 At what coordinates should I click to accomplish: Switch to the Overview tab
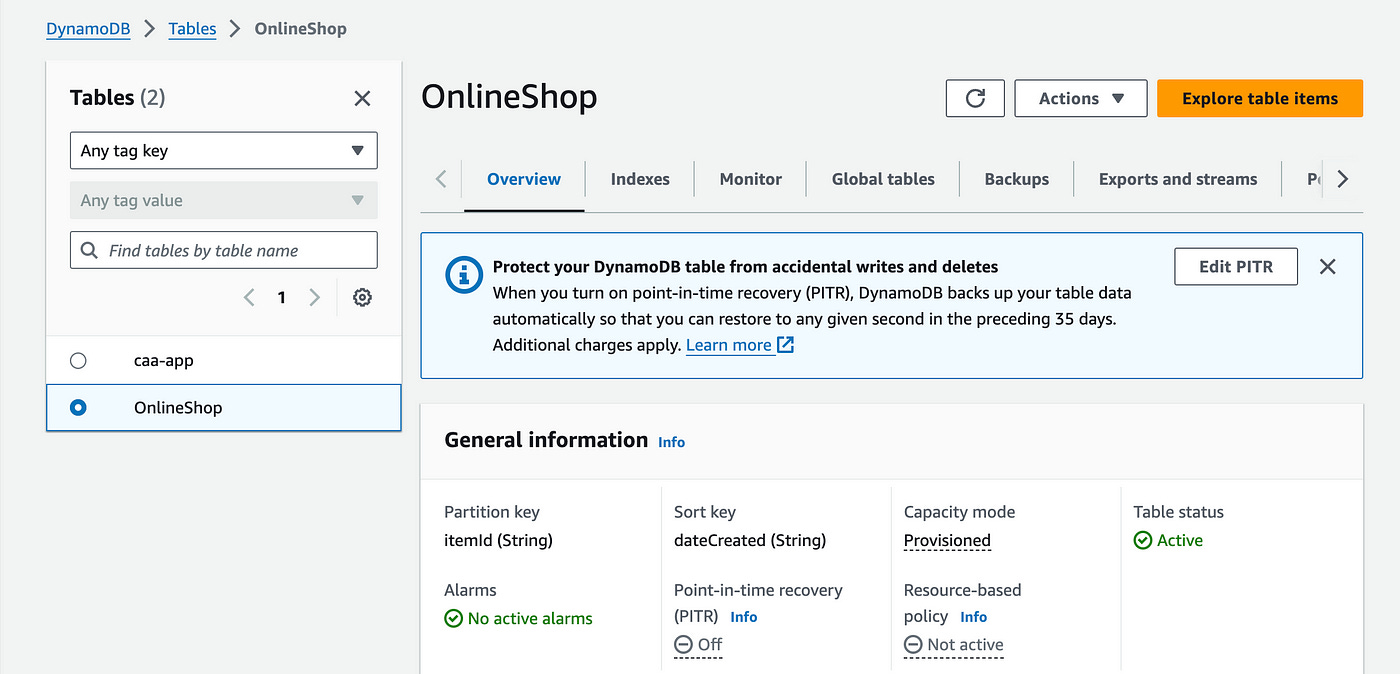(524, 179)
